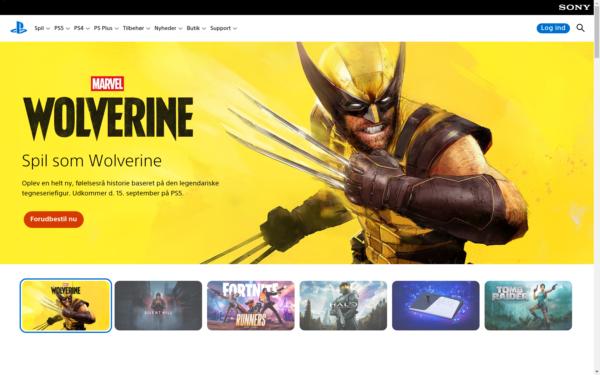This screenshot has width=600, height=375.
Task: Expand the Tilbehør dropdown menu
Action: click(x=136, y=28)
